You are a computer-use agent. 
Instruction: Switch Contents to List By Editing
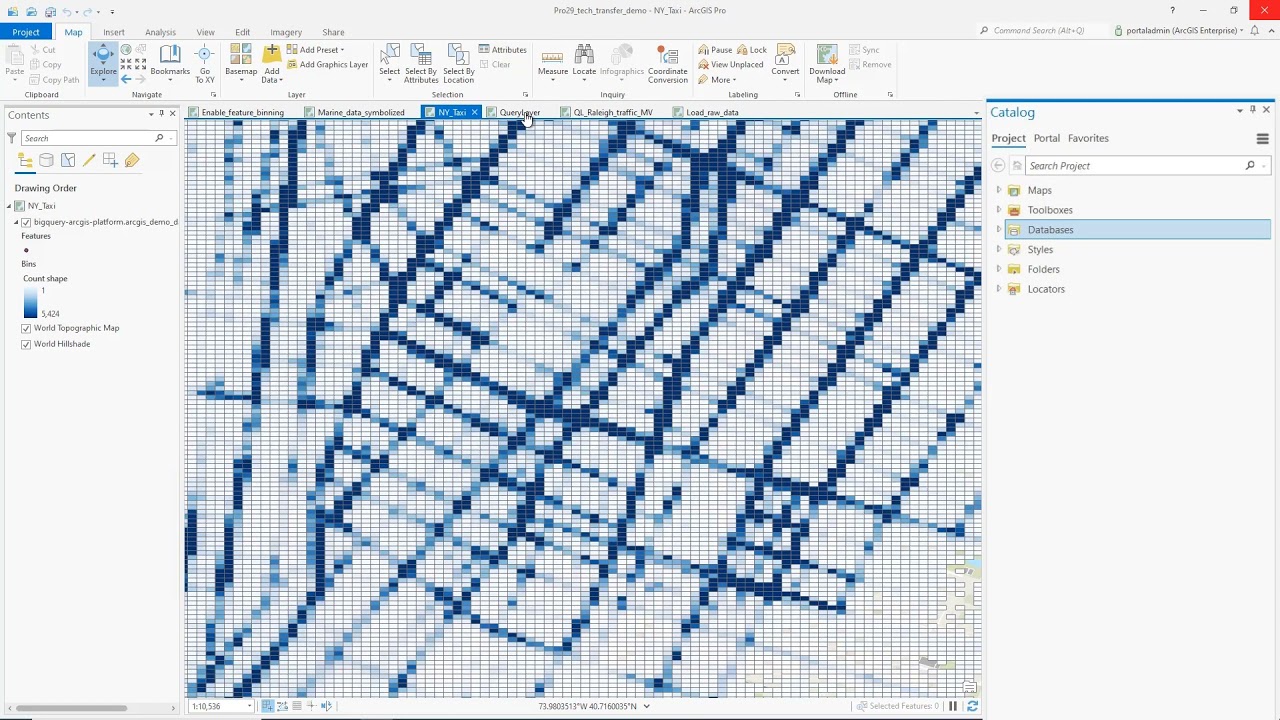click(x=89, y=160)
